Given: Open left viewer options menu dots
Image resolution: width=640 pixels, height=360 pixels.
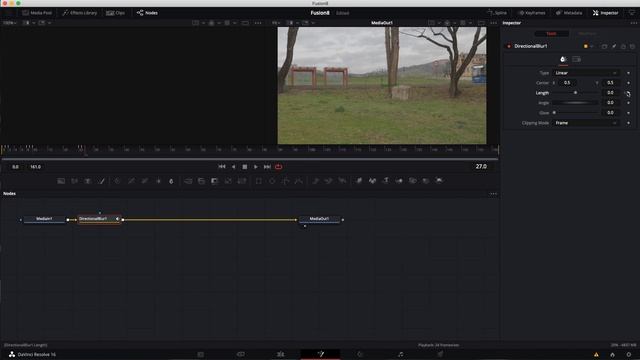Looking at the screenshot, I should click(x=258, y=23).
